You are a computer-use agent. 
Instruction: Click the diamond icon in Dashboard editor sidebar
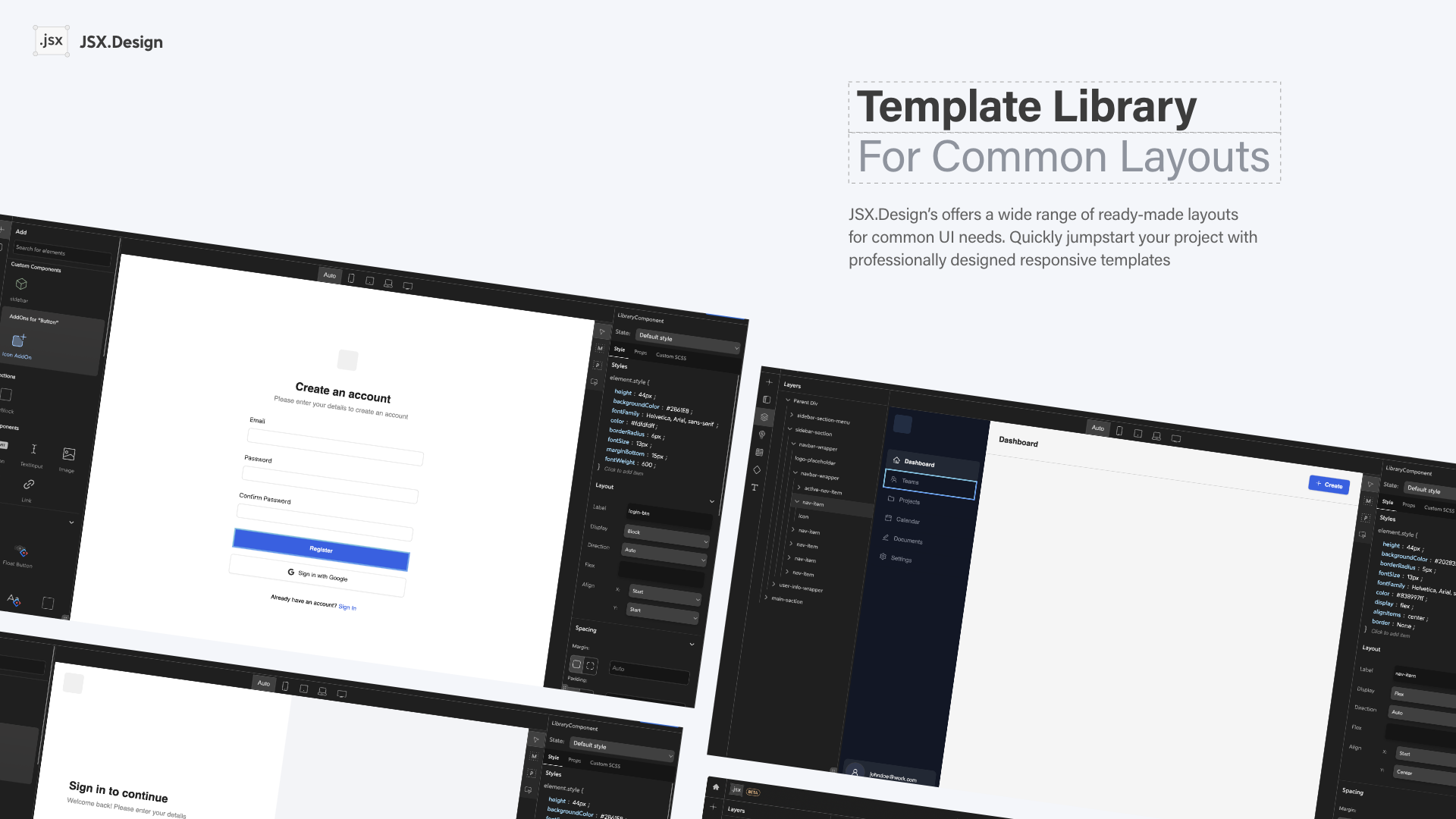point(757,469)
